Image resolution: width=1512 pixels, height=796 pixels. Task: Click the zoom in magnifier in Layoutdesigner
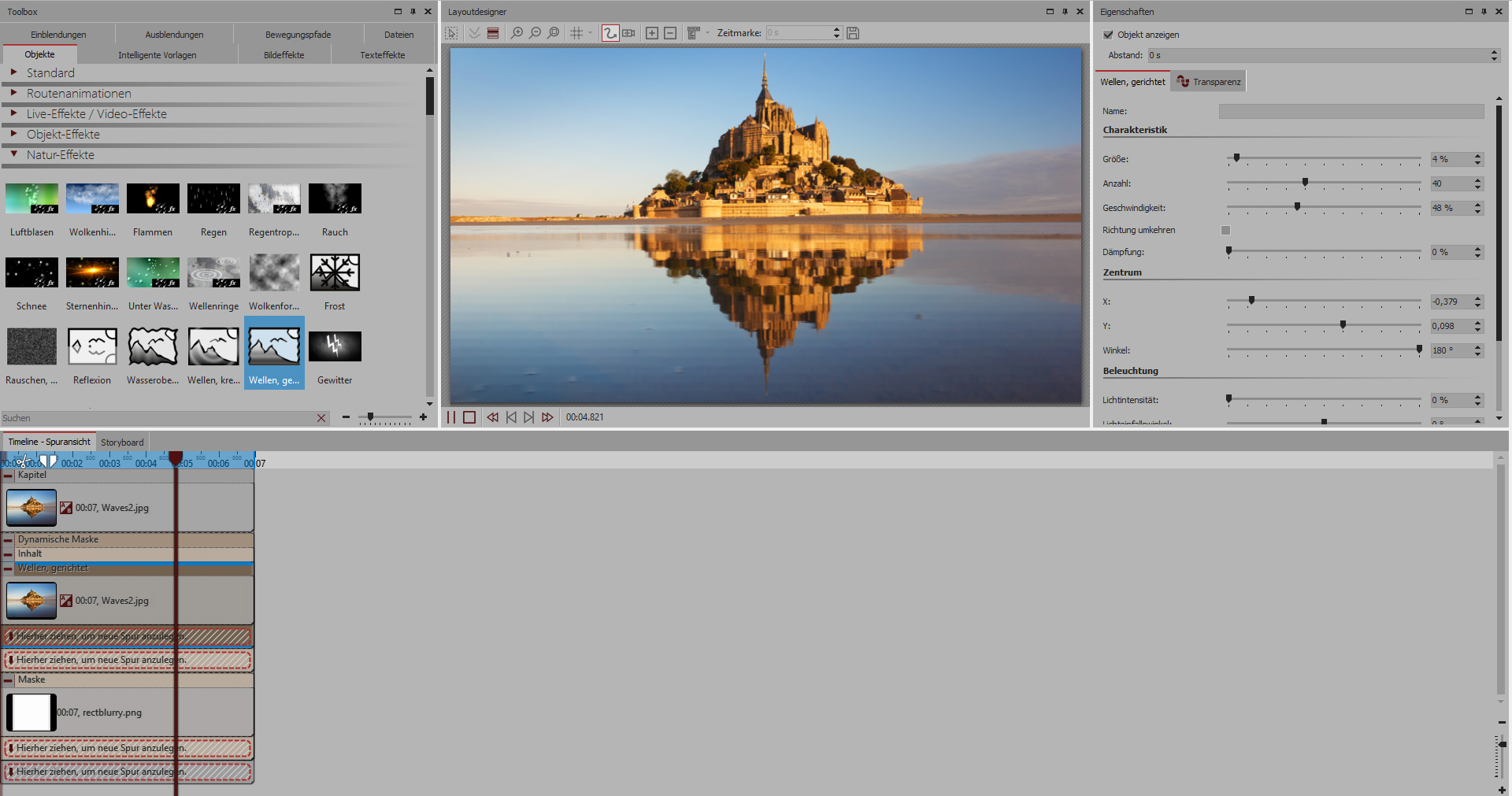coord(517,33)
